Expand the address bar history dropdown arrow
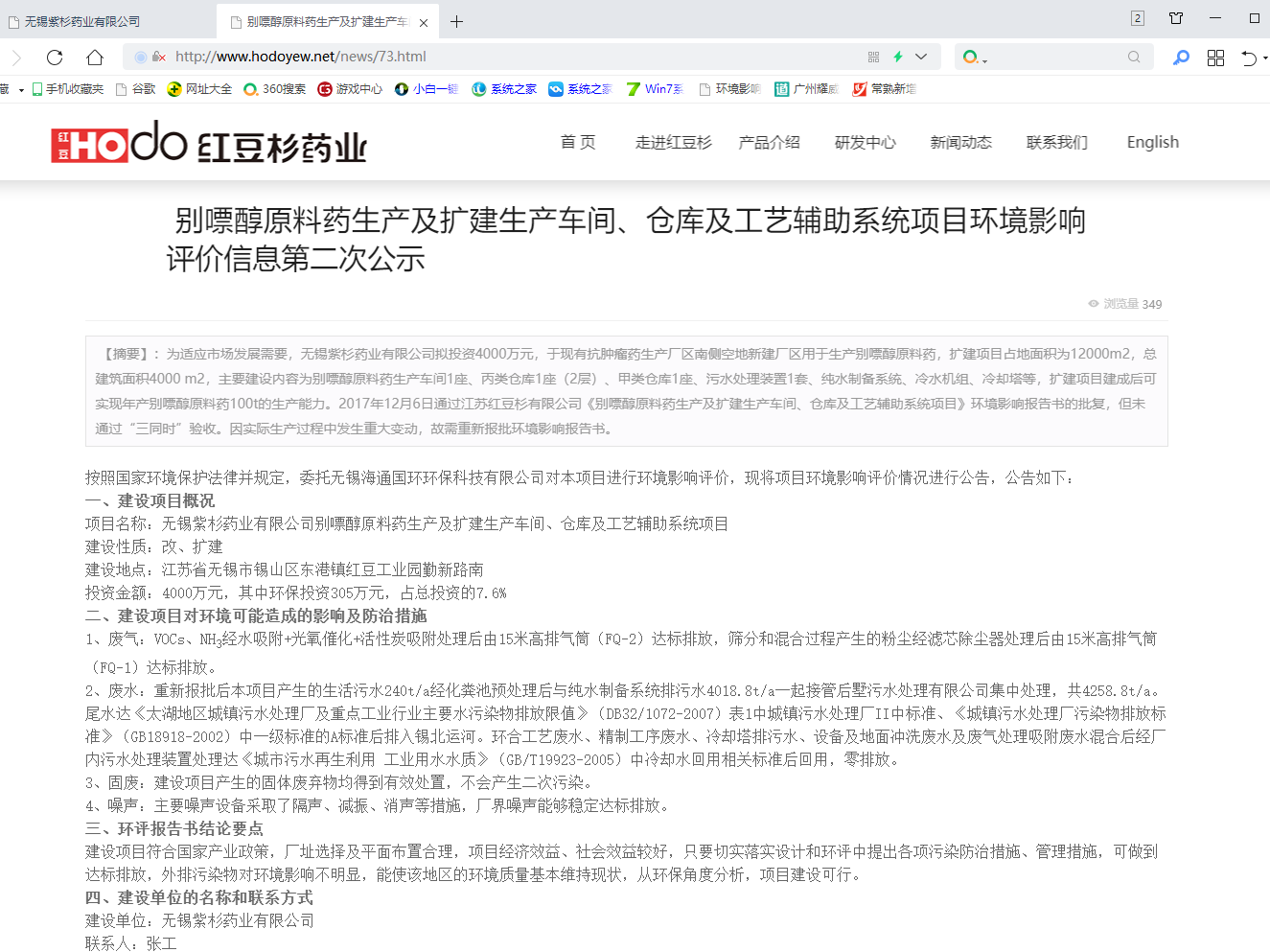Viewport: 1270px width, 952px height. point(921,57)
